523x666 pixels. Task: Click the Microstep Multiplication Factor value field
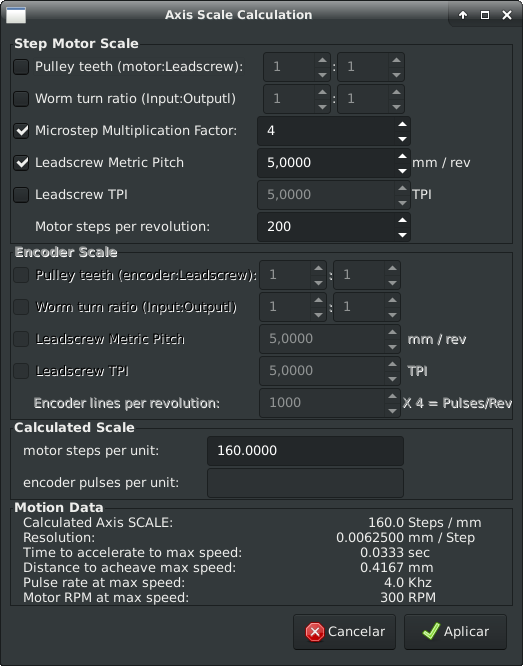pos(326,131)
